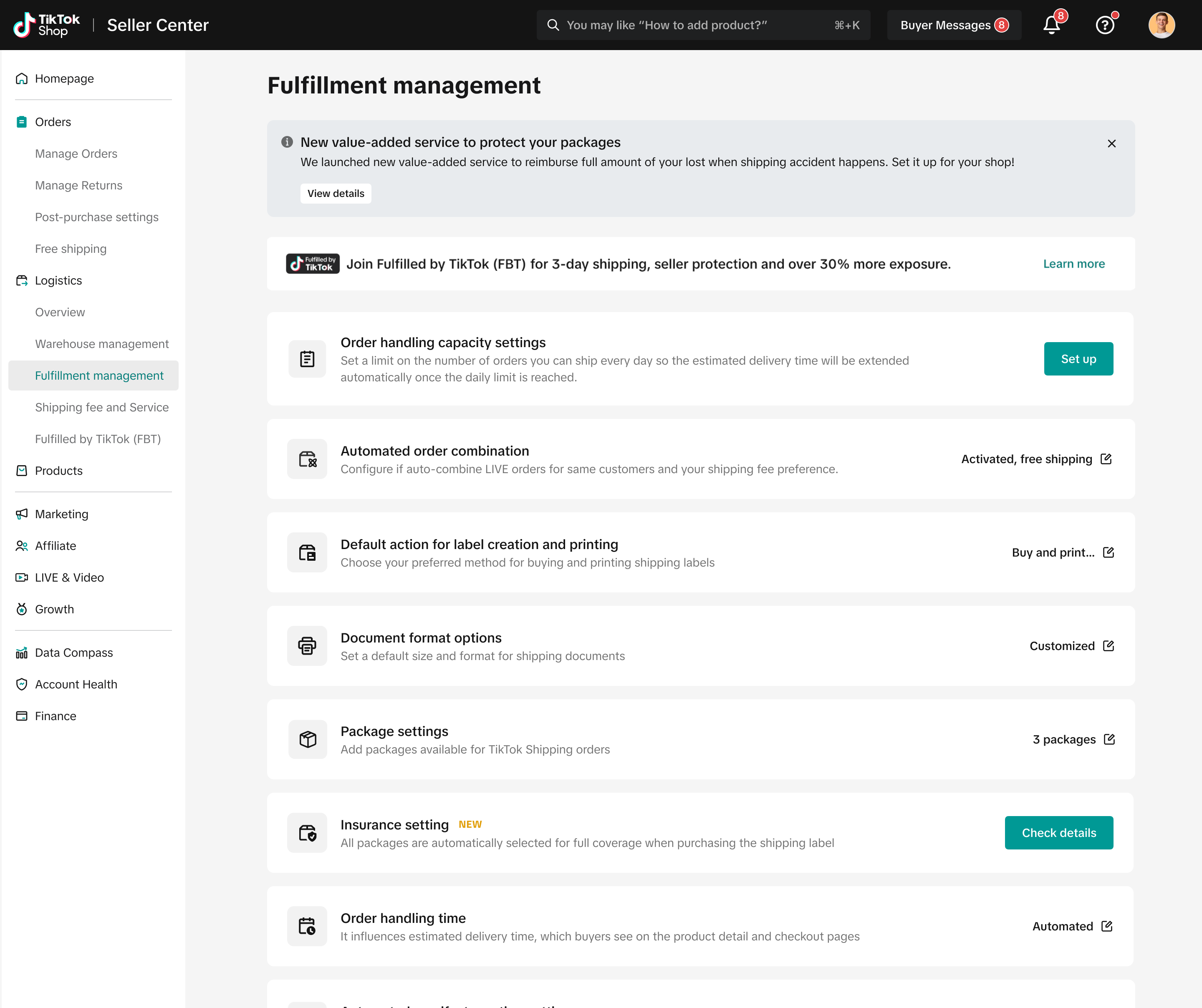Image resolution: width=1202 pixels, height=1008 pixels.
Task: Click the Account Health shield icon
Action: pos(22,684)
